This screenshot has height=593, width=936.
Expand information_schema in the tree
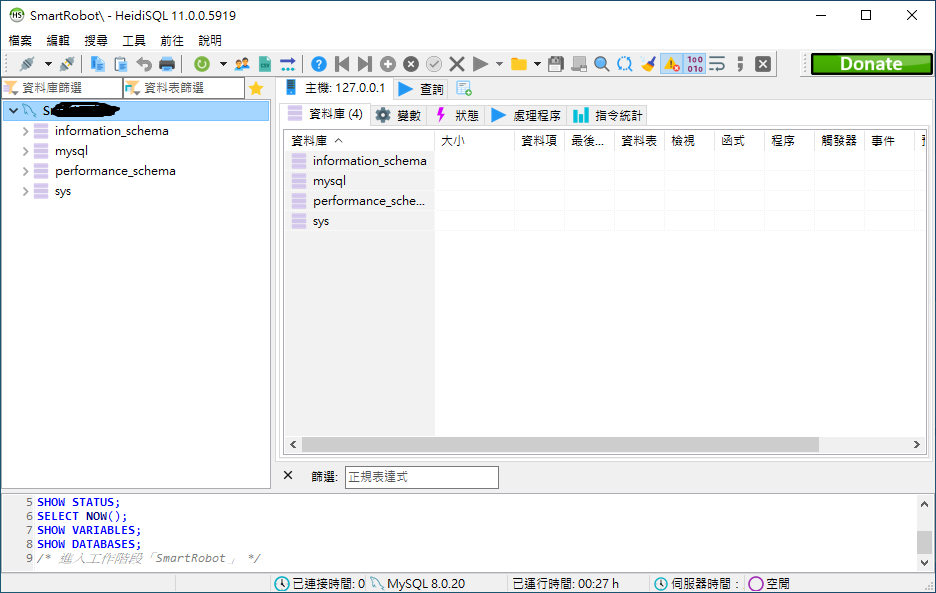coord(26,131)
